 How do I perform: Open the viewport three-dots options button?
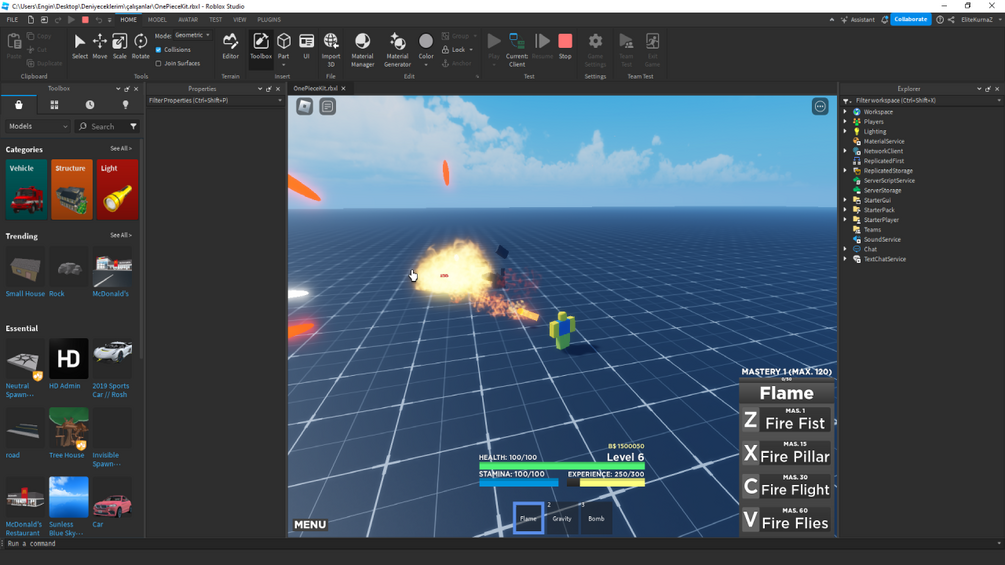(x=820, y=106)
